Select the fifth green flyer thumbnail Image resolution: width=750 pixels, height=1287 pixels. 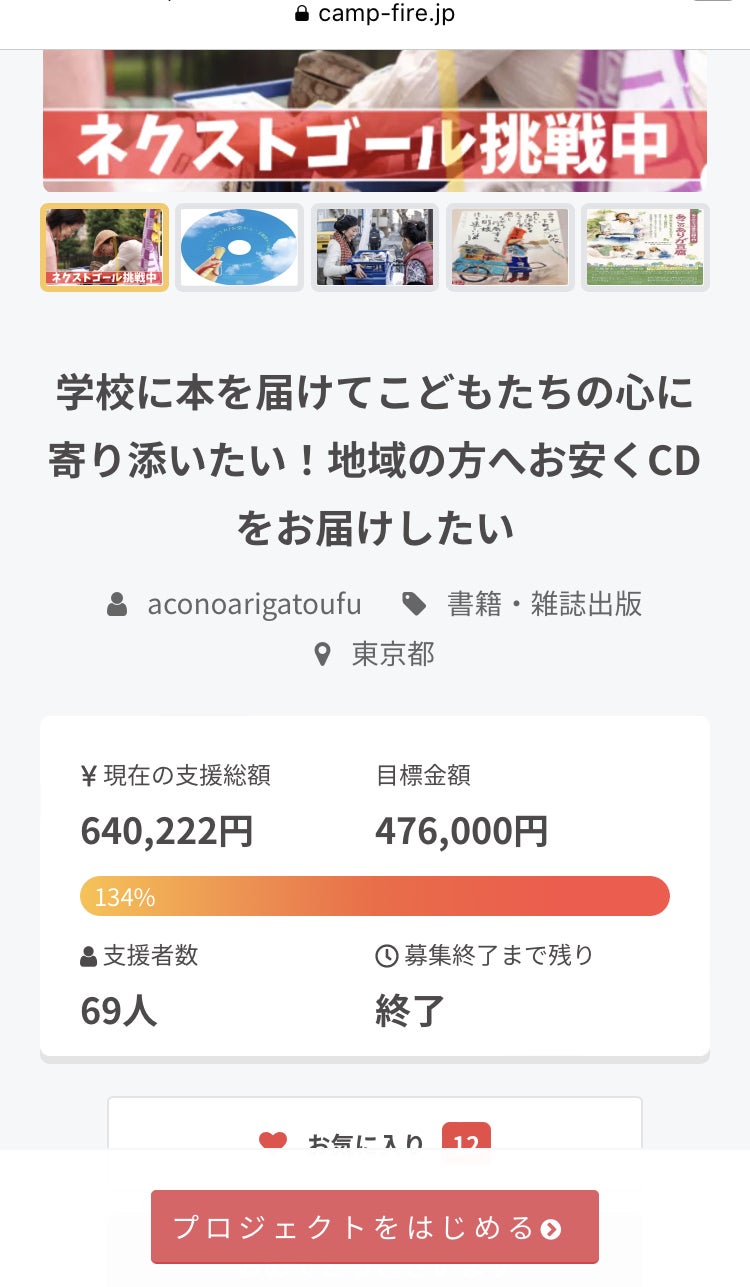[645, 248]
